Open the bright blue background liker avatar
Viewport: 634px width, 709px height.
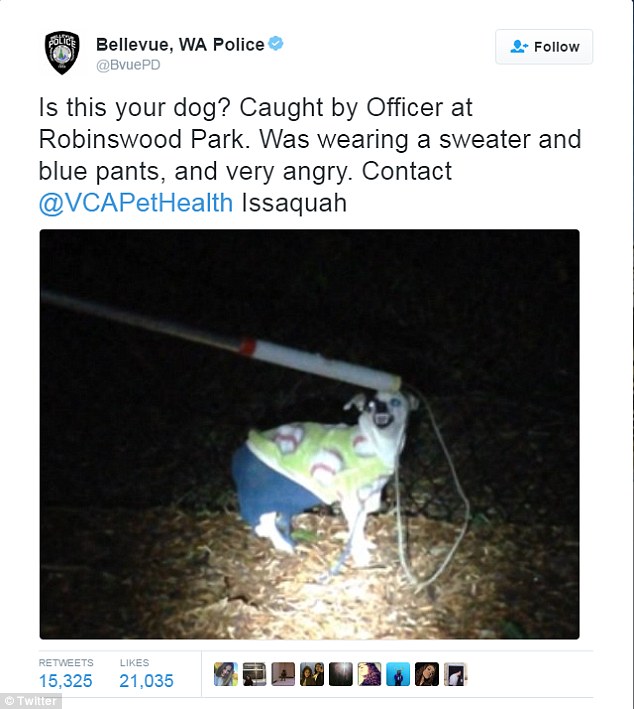click(398, 674)
